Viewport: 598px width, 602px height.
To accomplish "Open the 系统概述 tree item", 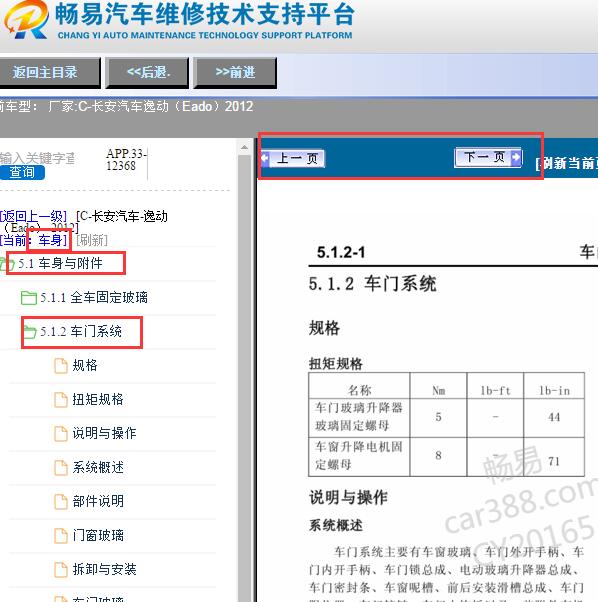I will coord(98,467).
